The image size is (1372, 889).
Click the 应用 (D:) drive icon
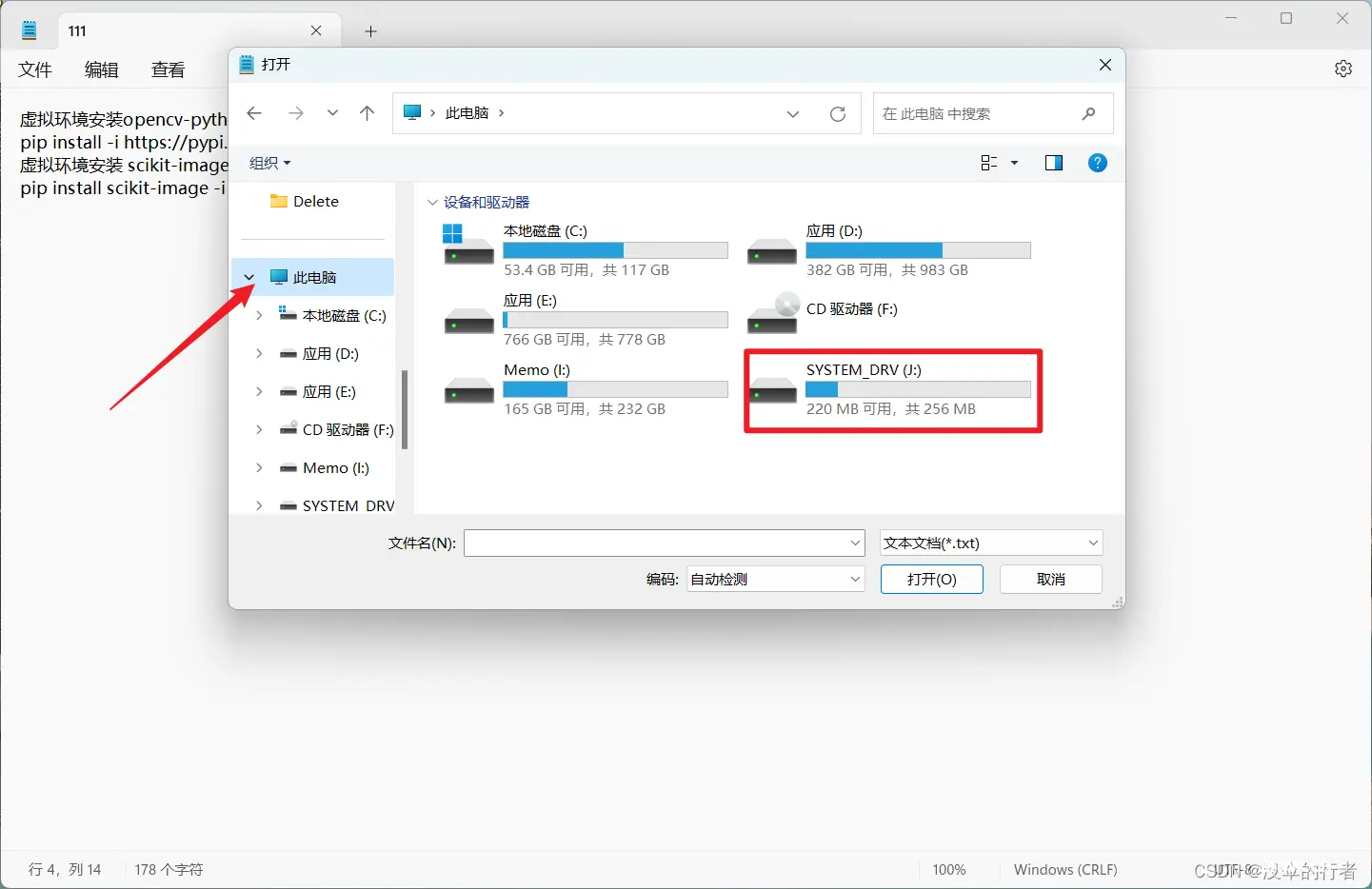pyautogui.click(x=772, y=251)
